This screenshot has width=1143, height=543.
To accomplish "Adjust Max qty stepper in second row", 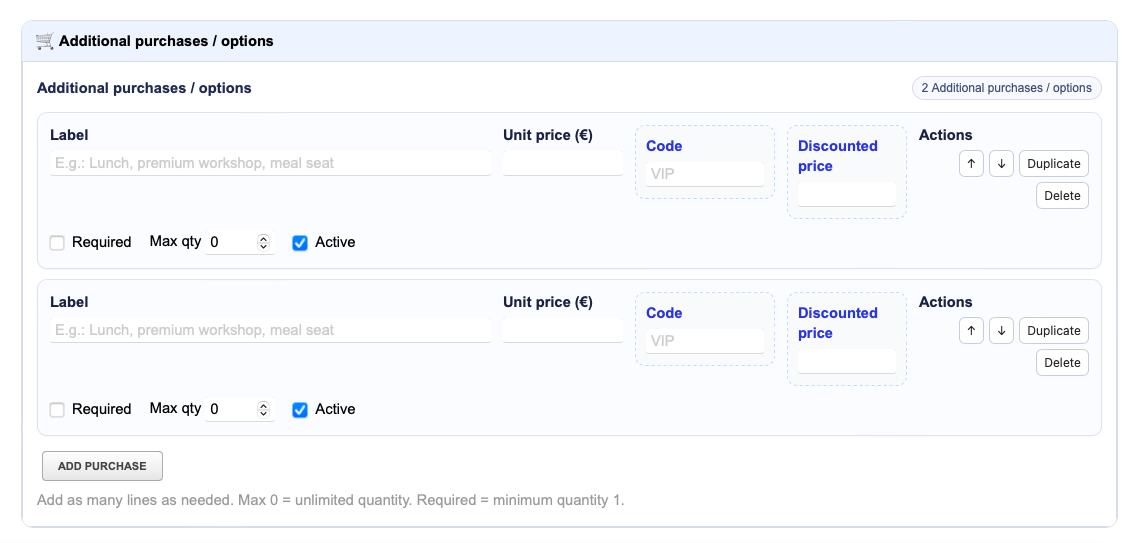I will [x=264, y=409].
